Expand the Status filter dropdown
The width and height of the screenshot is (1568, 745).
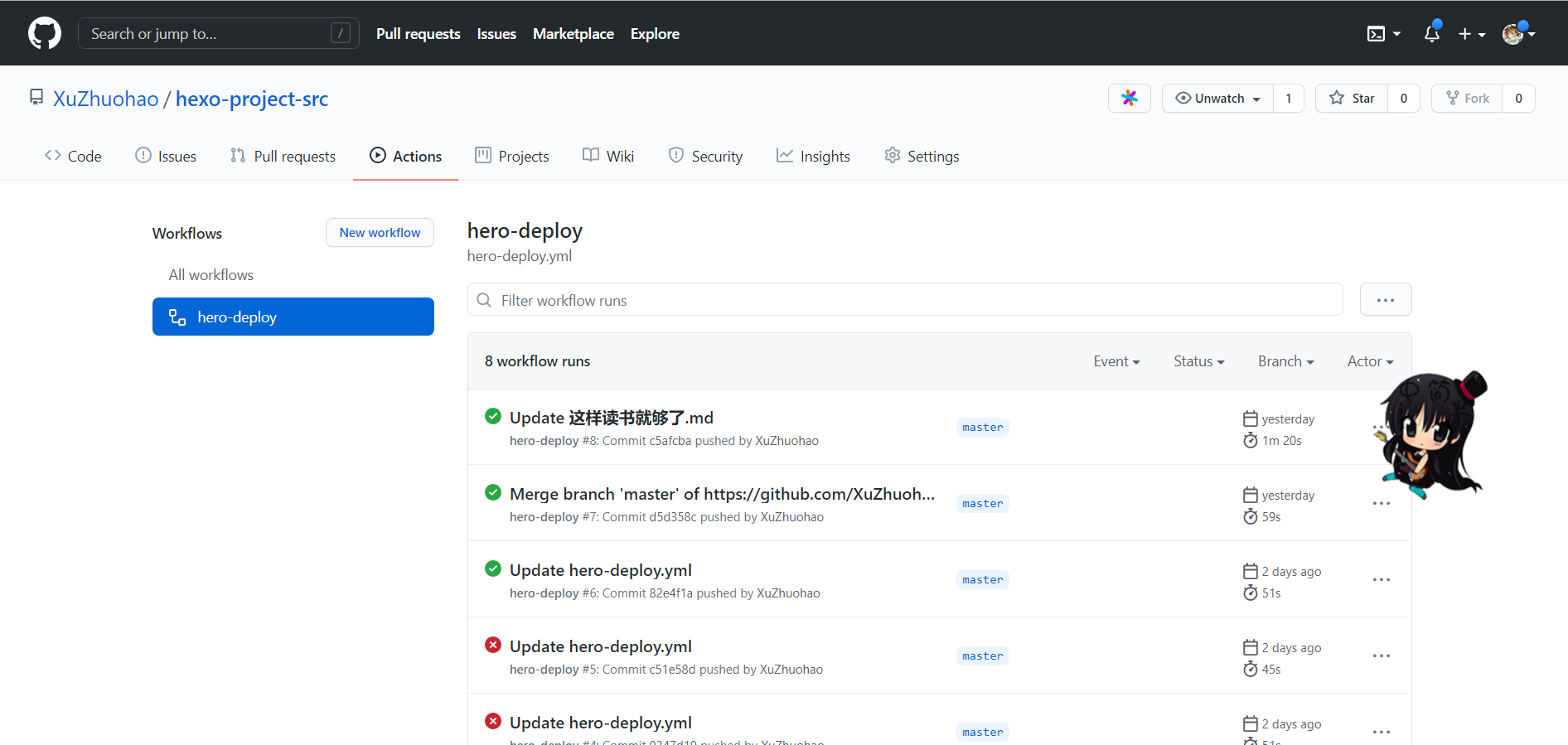(1199, 361)
